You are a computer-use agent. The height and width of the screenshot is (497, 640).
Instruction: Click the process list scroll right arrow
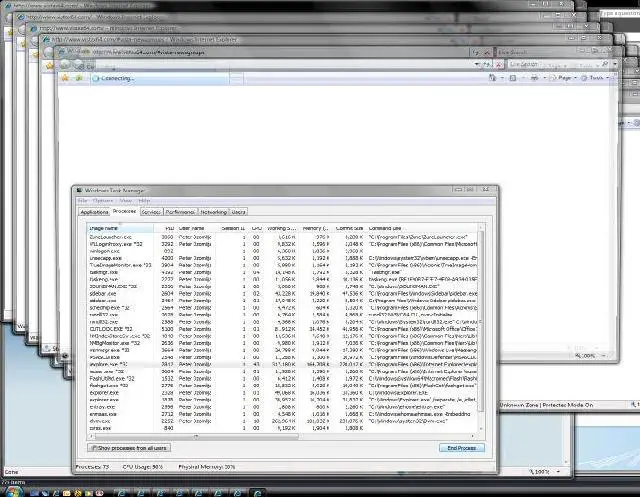(x=473, y=436)
